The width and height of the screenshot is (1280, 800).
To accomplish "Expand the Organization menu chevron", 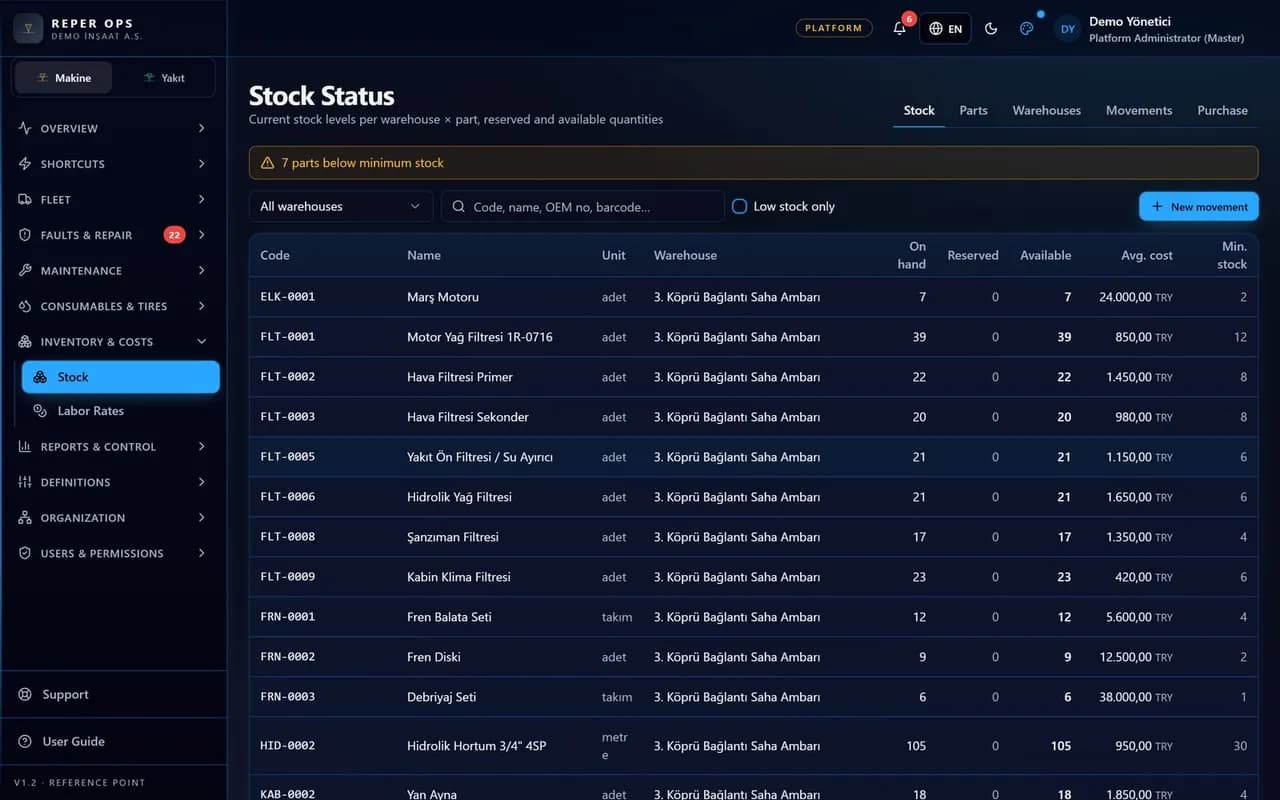I will pos(202,518).
